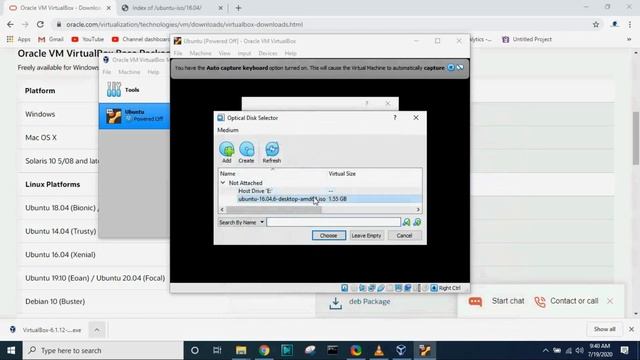The image size is (640, 360).
Task: Click Start chat
Action: click(x=497, y=301)
